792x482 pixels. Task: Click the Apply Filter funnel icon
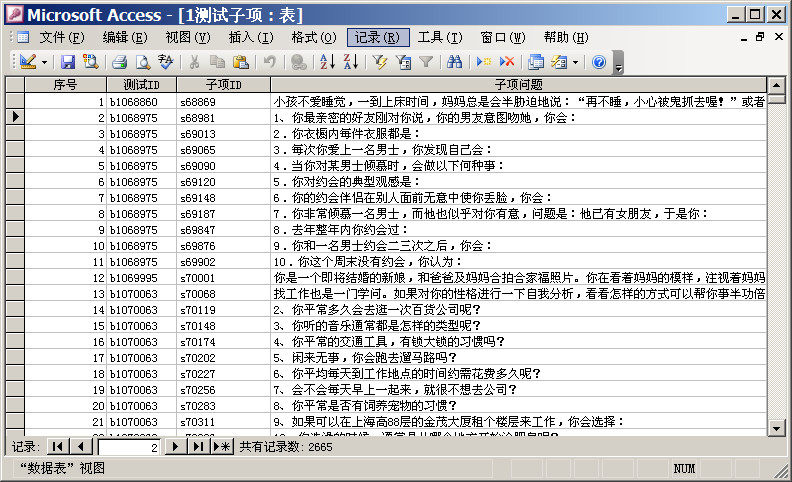(x=426, y=62)
